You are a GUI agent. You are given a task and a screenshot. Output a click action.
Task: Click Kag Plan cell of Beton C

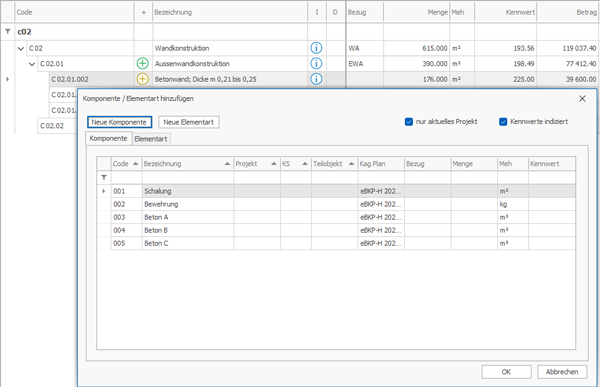381,243
